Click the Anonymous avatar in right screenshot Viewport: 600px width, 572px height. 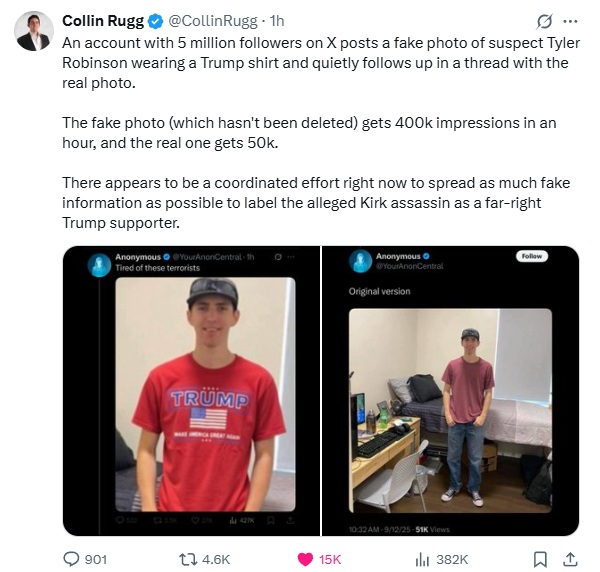pyautogui.click(x=360, y=261)
